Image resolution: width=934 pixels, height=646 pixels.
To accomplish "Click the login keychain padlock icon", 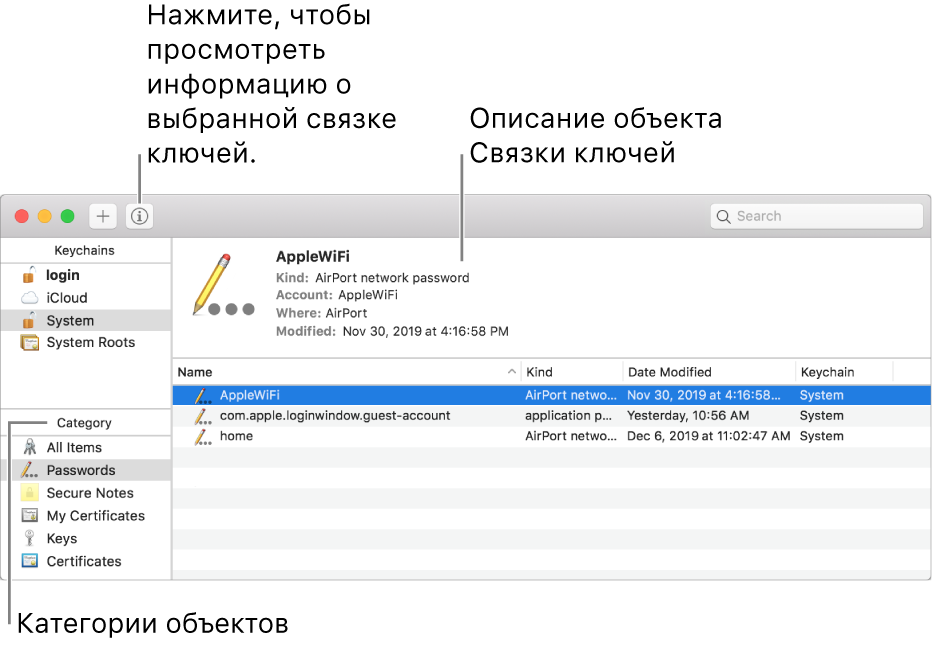I will point(29,274).
